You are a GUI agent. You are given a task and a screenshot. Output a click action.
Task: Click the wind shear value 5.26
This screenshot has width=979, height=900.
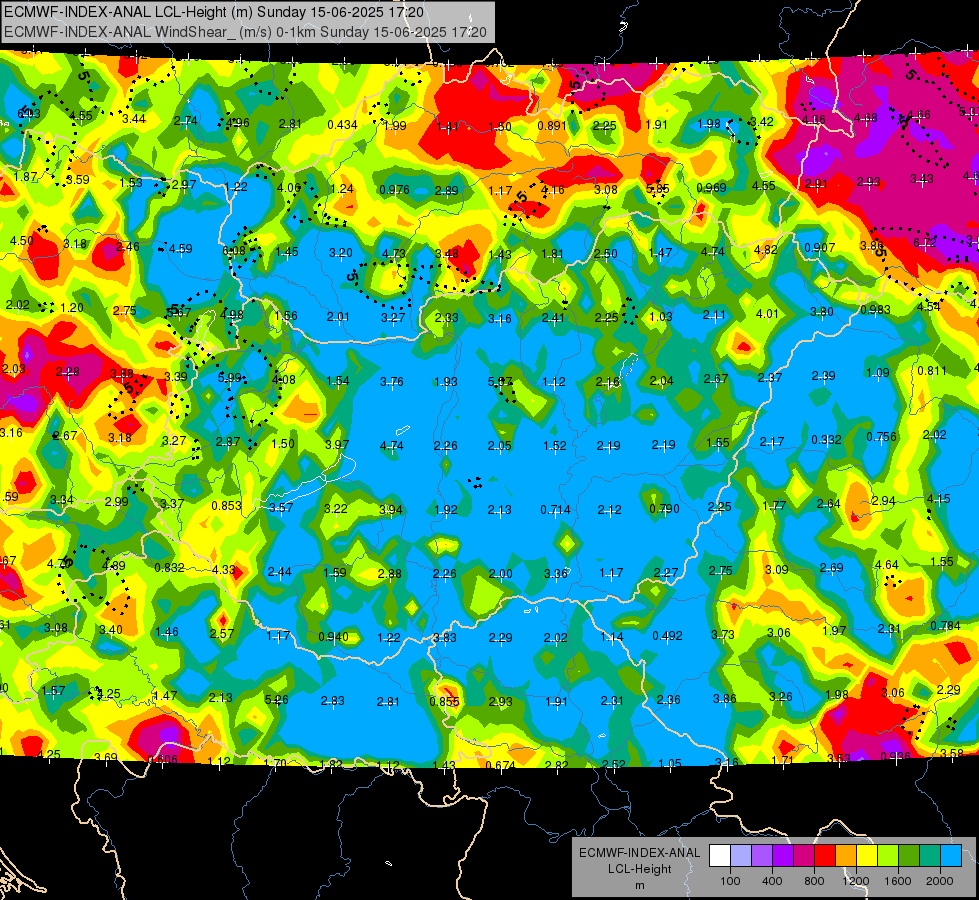277,700
